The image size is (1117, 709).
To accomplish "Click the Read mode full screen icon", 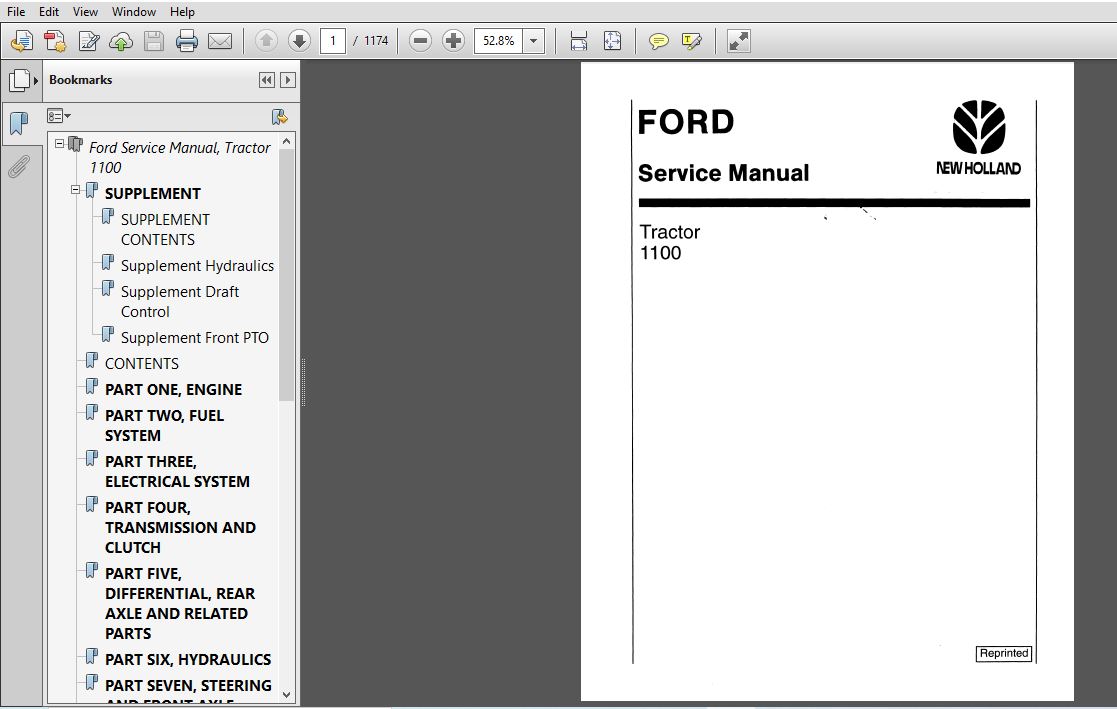I will coord(739,41).
